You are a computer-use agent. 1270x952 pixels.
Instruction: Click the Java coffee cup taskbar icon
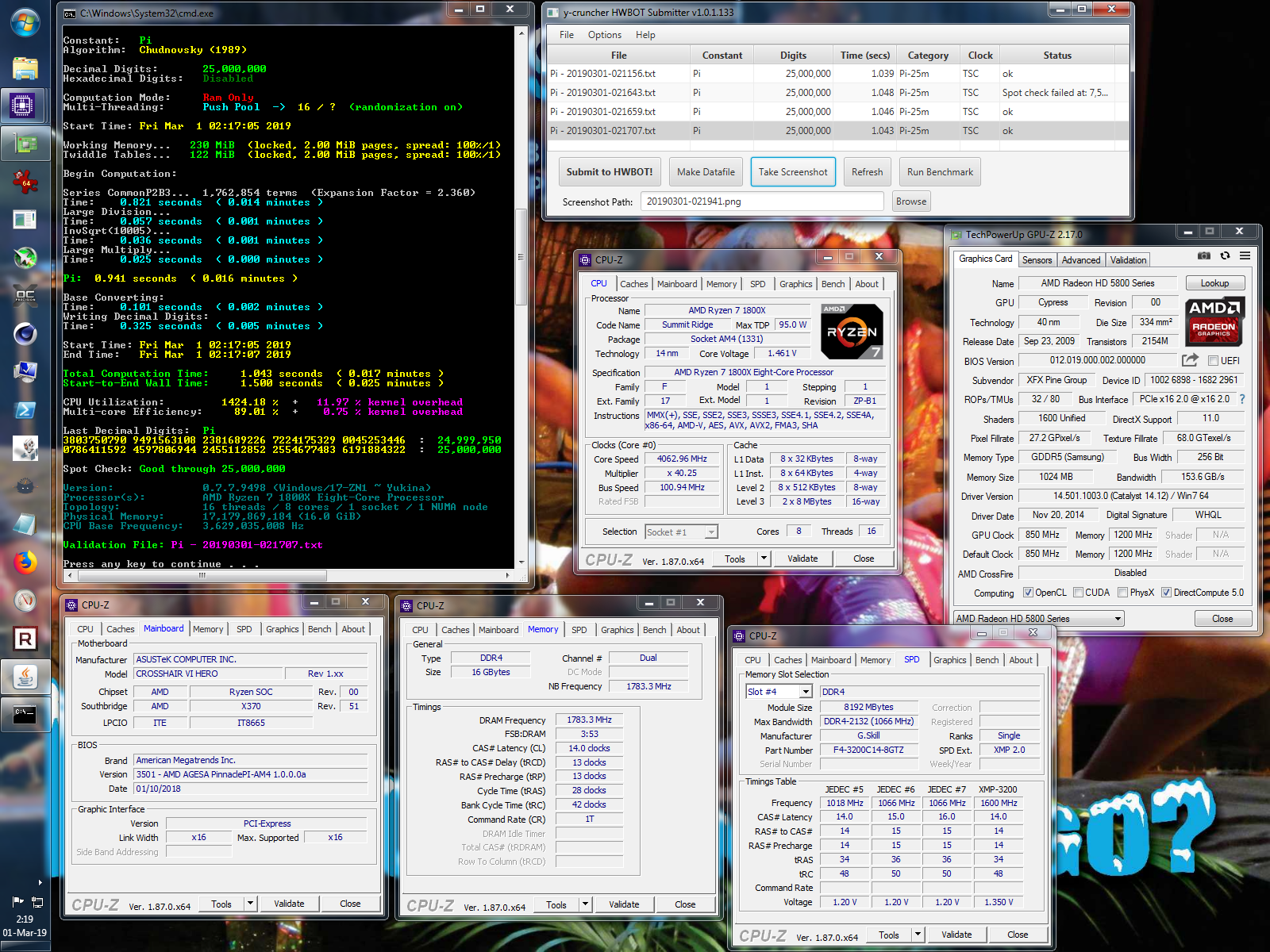(24, 677)
